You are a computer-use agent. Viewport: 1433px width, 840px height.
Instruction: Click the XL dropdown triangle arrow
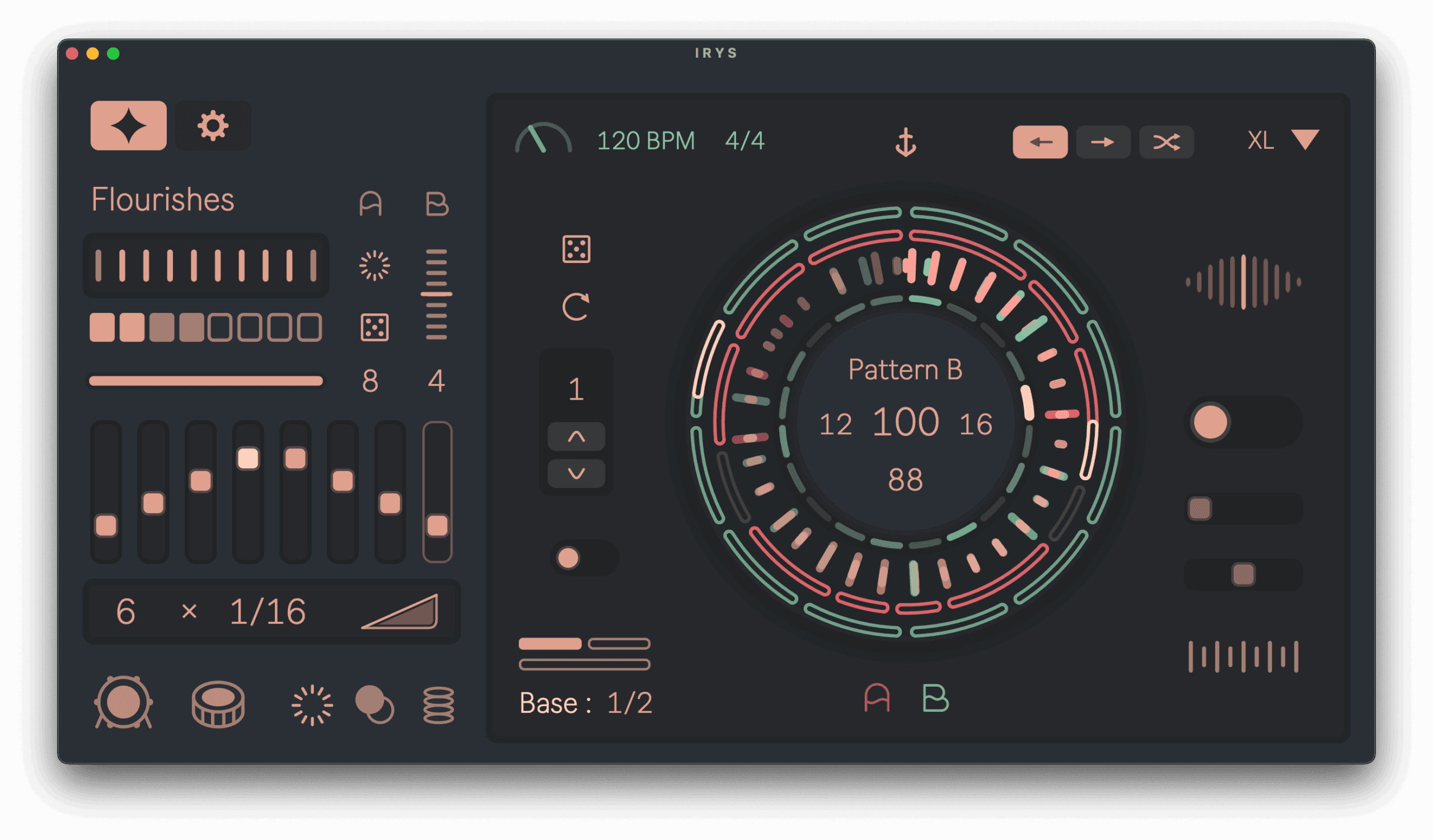click(1305, 140)
